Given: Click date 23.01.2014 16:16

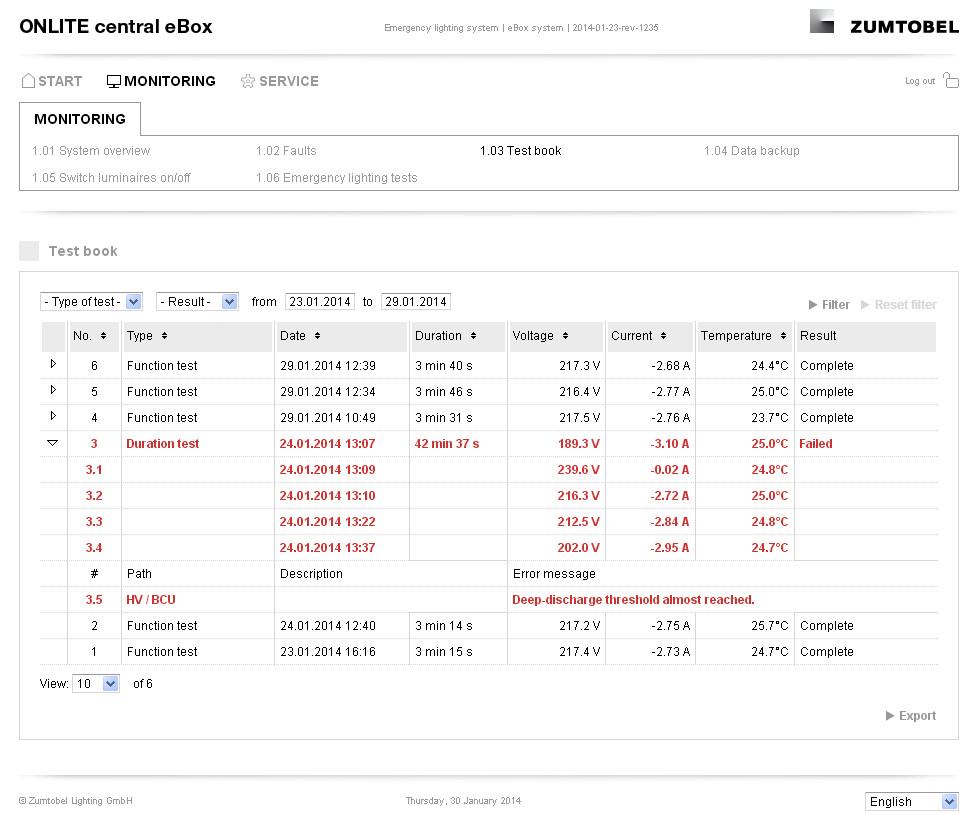Looking at the screenshot, I should pos(328,651).
